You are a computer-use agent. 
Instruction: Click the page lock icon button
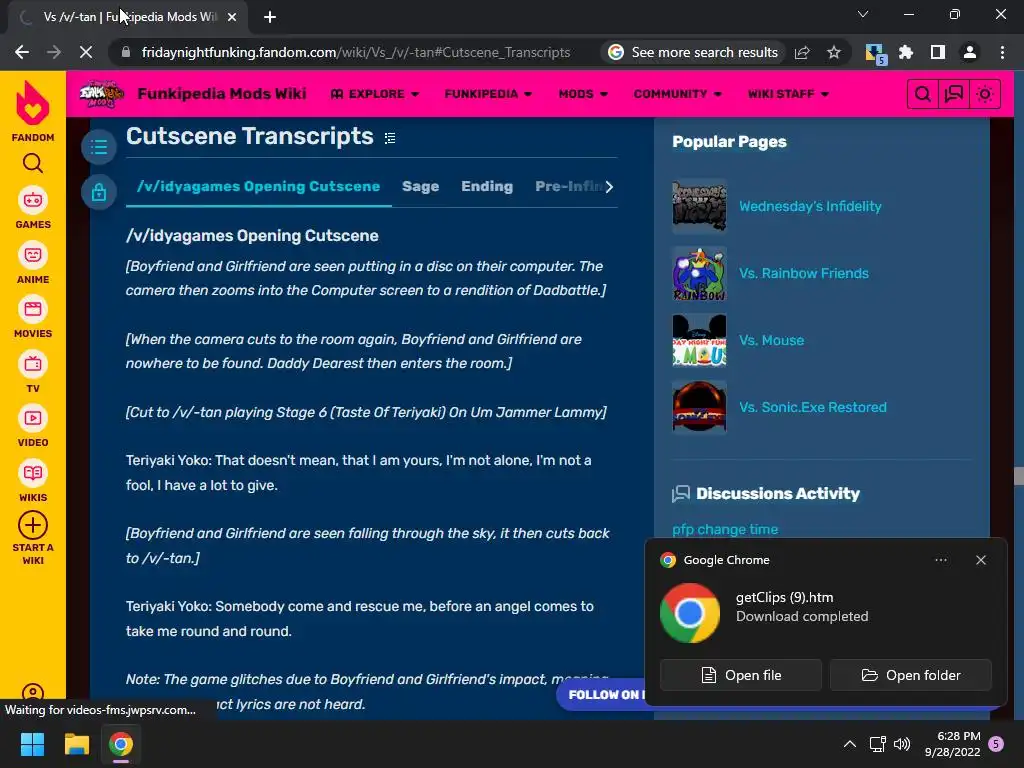99,192
